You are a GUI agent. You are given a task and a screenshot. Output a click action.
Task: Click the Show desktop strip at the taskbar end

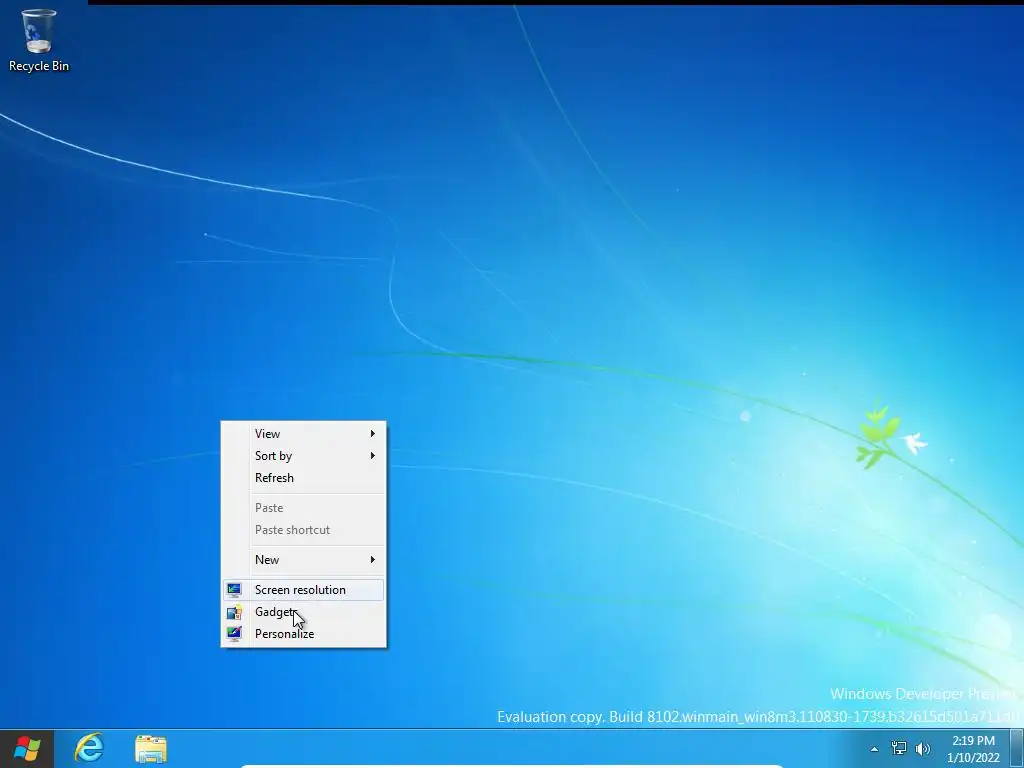[x=1016, y=748]
